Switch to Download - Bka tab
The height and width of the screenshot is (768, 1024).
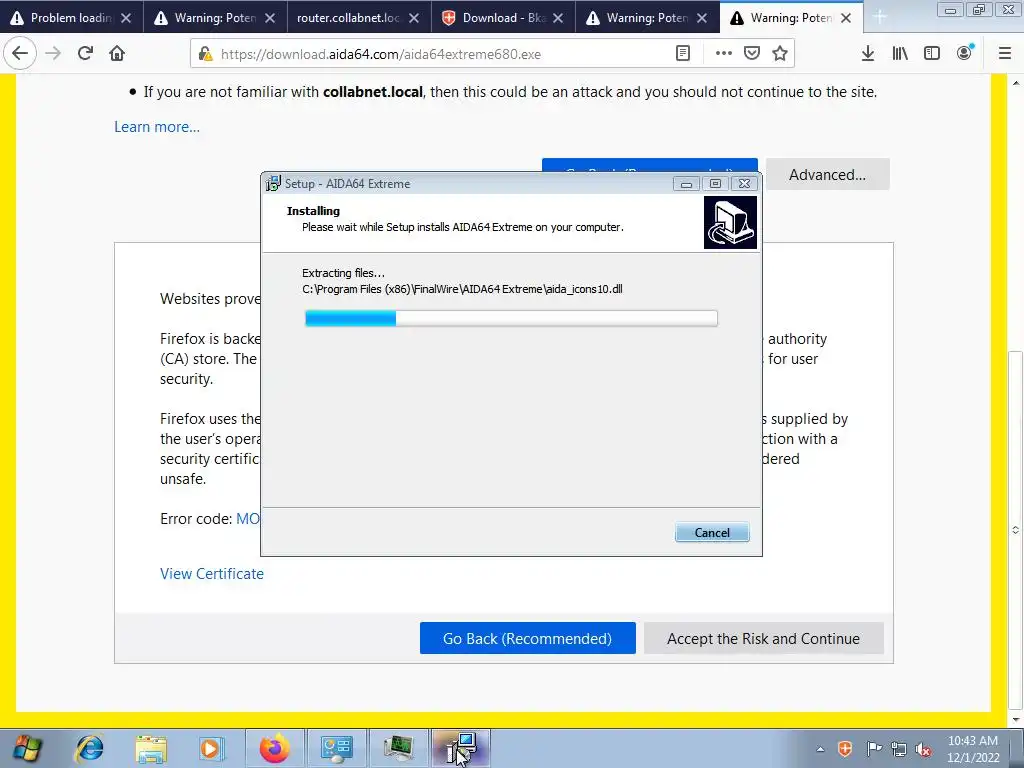coord(502,18)
